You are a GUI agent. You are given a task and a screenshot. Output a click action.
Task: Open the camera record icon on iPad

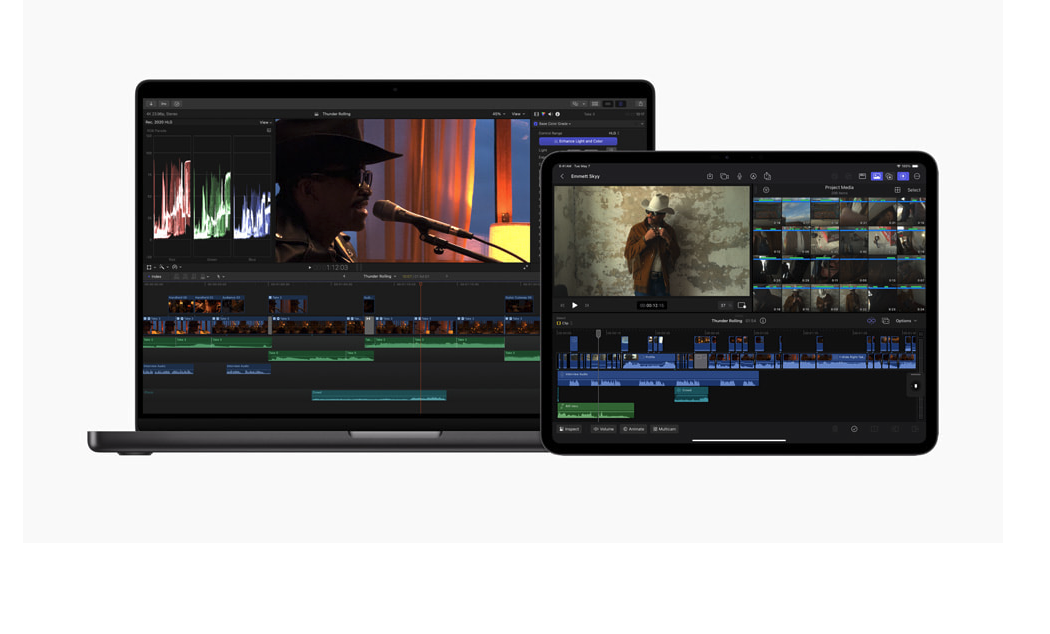pos(725,177)
